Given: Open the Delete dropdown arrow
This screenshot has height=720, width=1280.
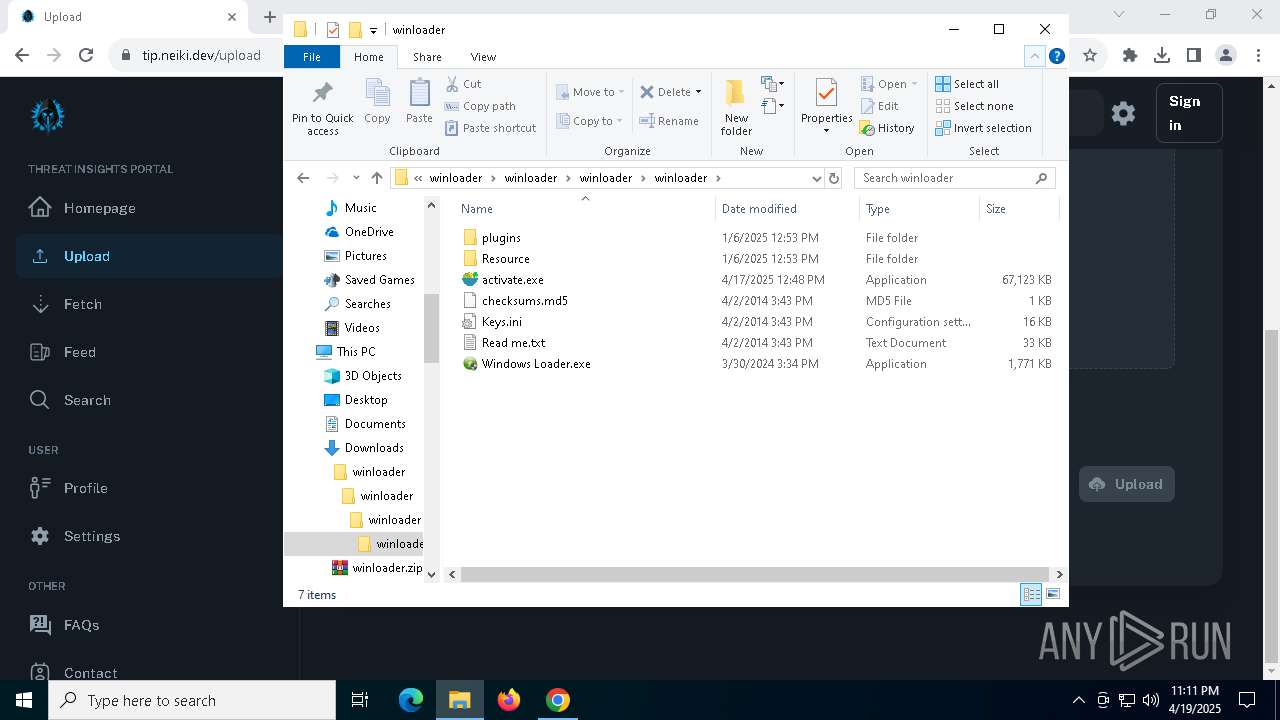Looking at the screenshot, I should (x=698, y=92).
